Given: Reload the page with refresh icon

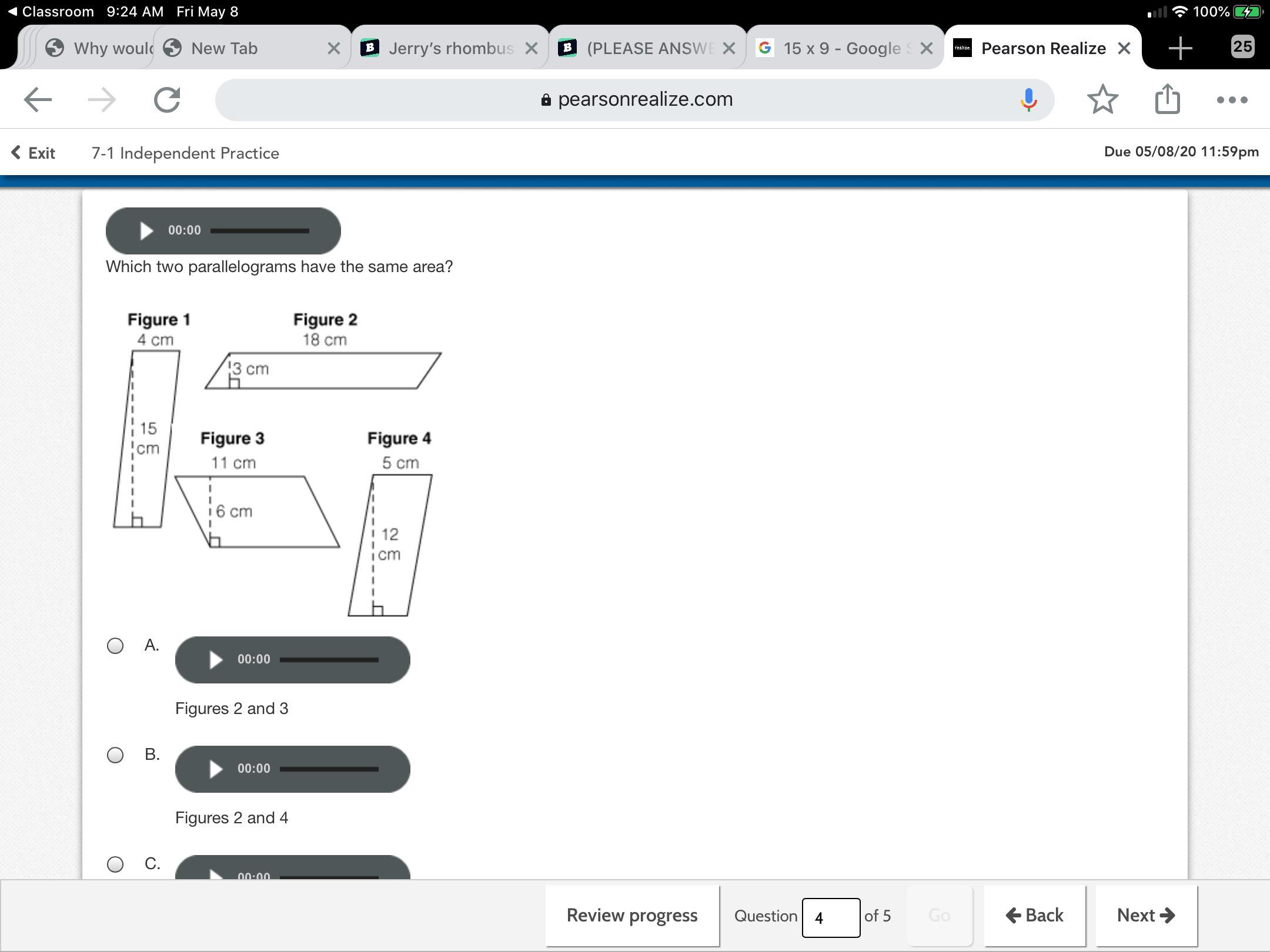Looking at the screenshot, I should (167, 100).
